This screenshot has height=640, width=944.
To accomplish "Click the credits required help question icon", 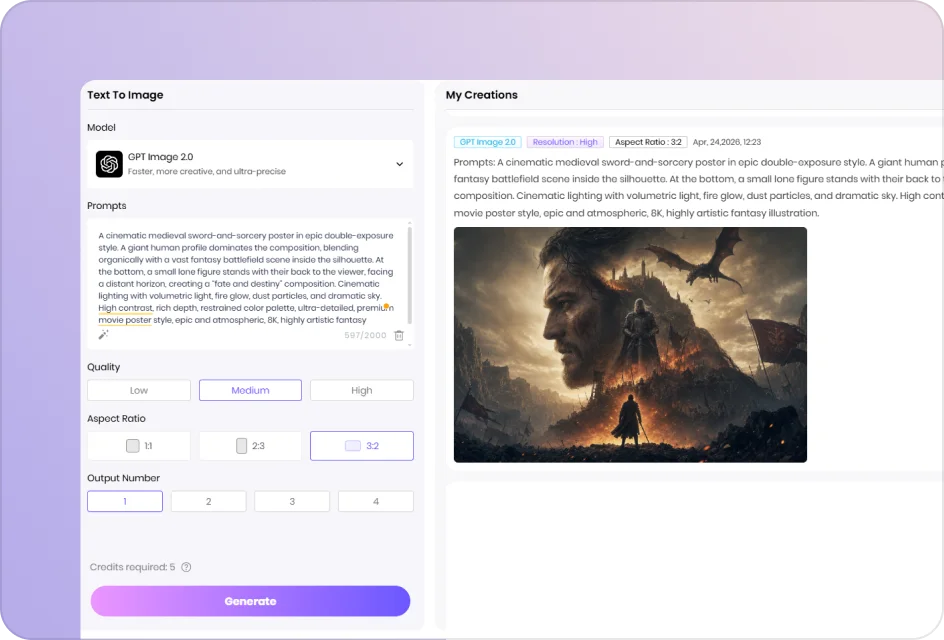I will pos(186,567).
